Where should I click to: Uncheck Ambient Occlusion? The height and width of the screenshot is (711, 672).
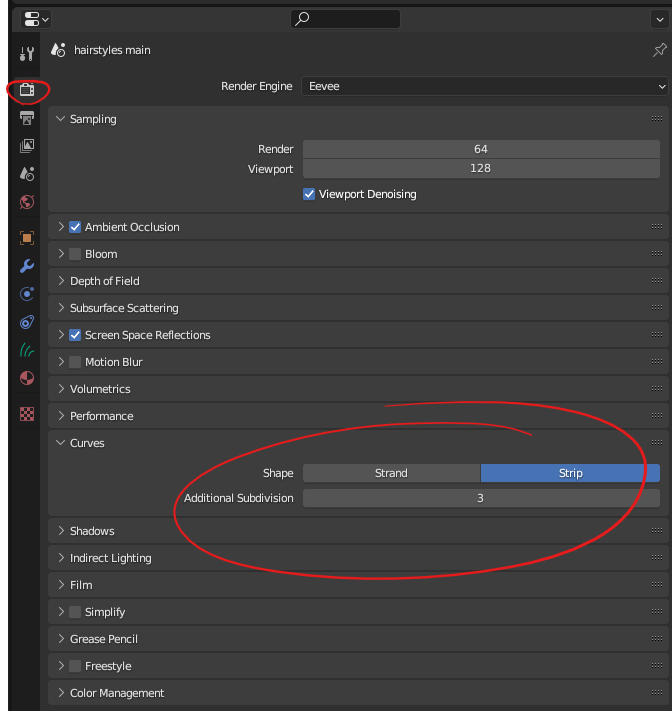(75, 227)
